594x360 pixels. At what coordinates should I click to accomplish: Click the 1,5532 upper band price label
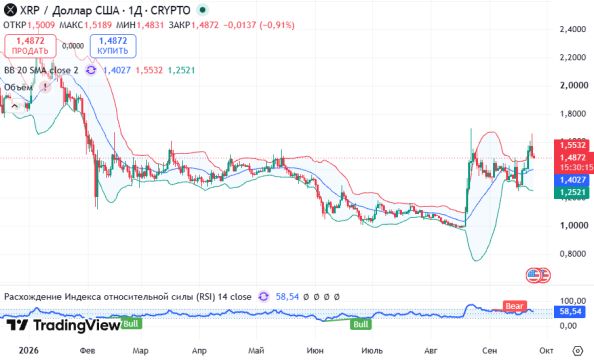point(572,145)
